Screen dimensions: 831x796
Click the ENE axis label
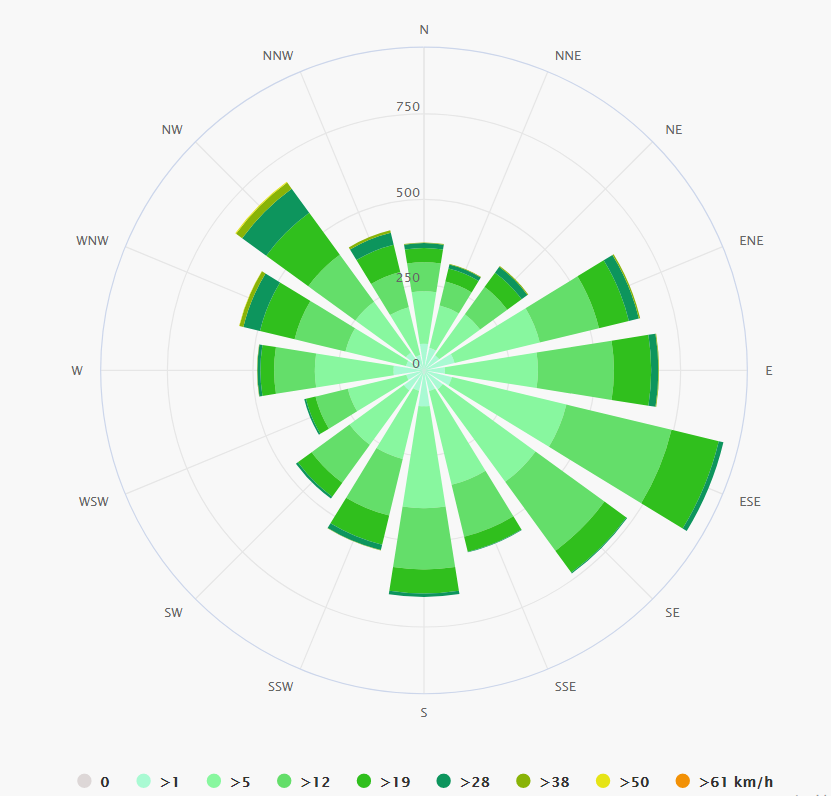point(752,241)
